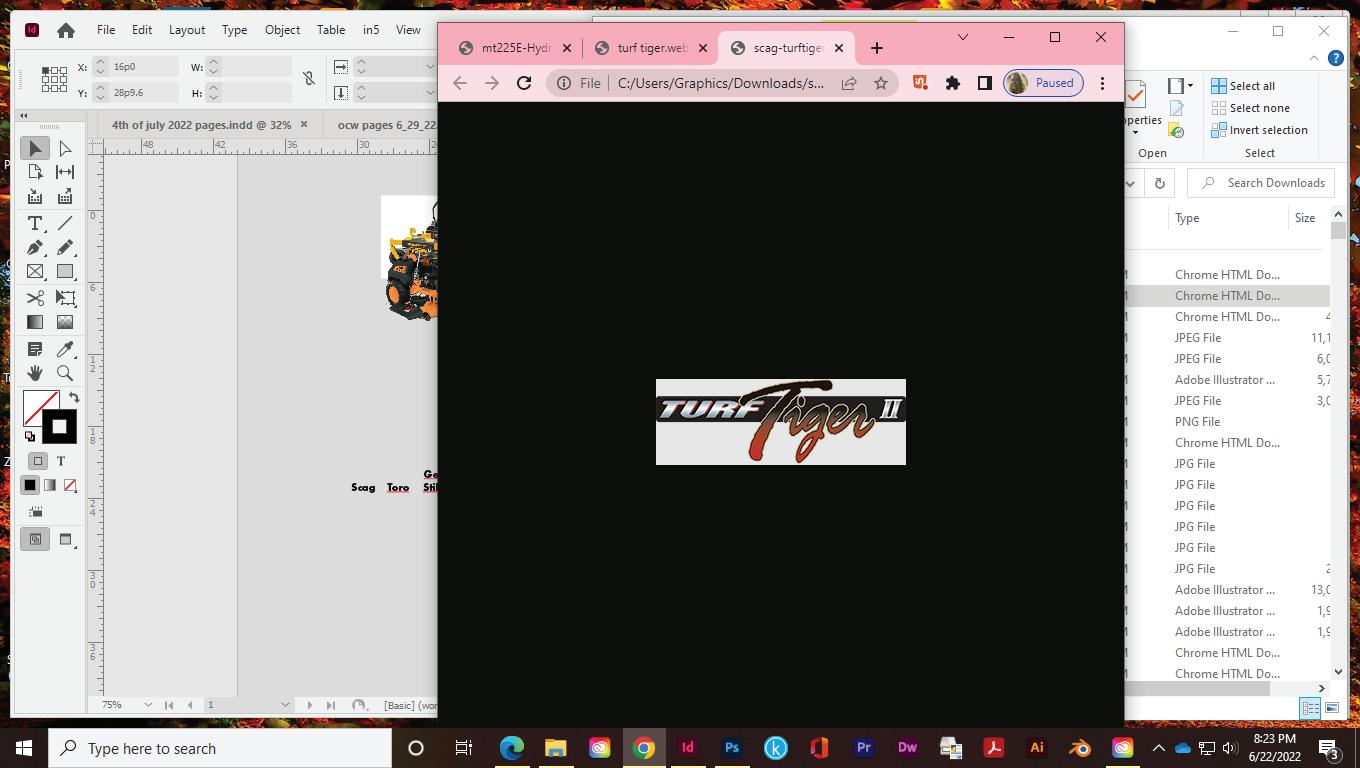Screen dimensions: 1360x768
Task: Pick the Content Collector tool
Action: 35,196
